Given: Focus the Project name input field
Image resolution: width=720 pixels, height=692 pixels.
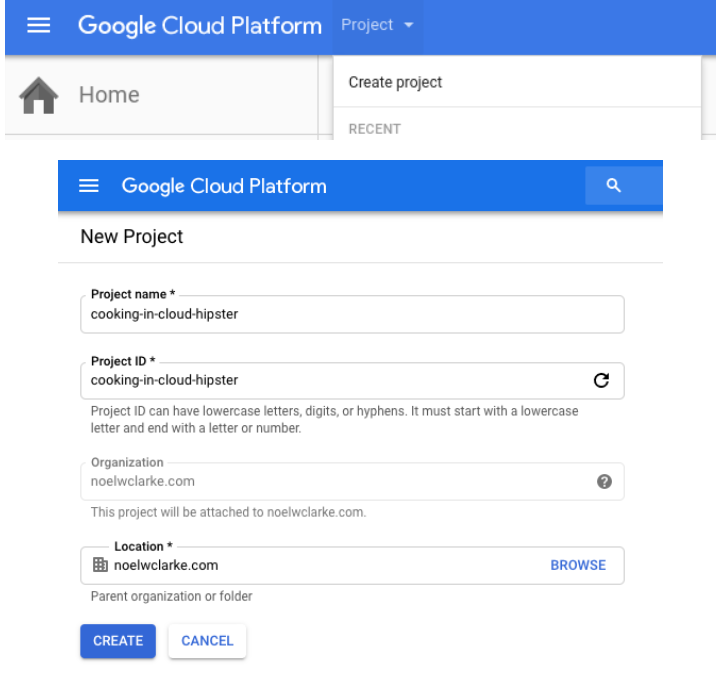Looking at the screenshot, I should click(x=350, y=314).
